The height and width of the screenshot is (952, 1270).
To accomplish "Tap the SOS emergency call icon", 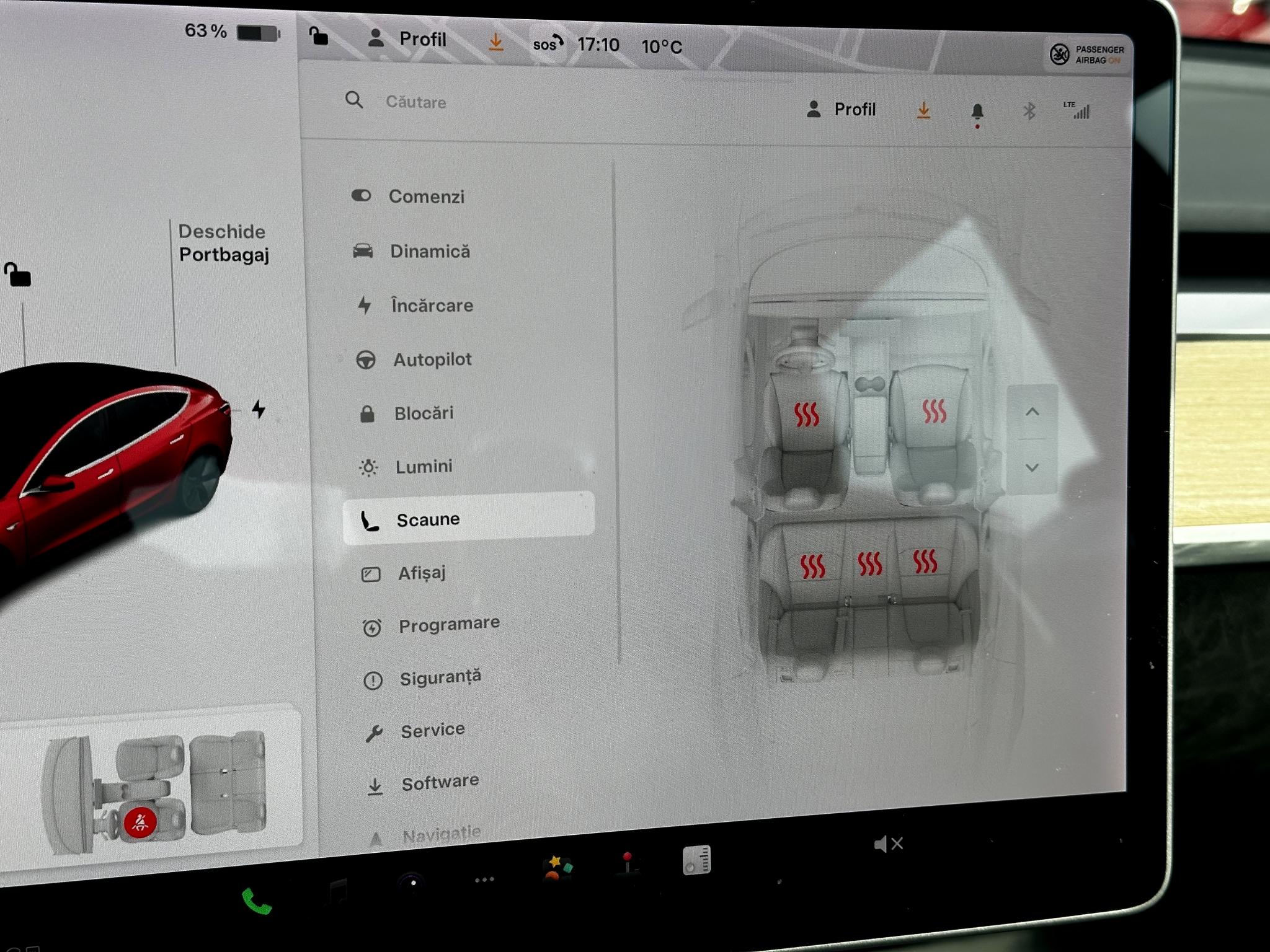I will pyautogui.click(x=548, y=43).
